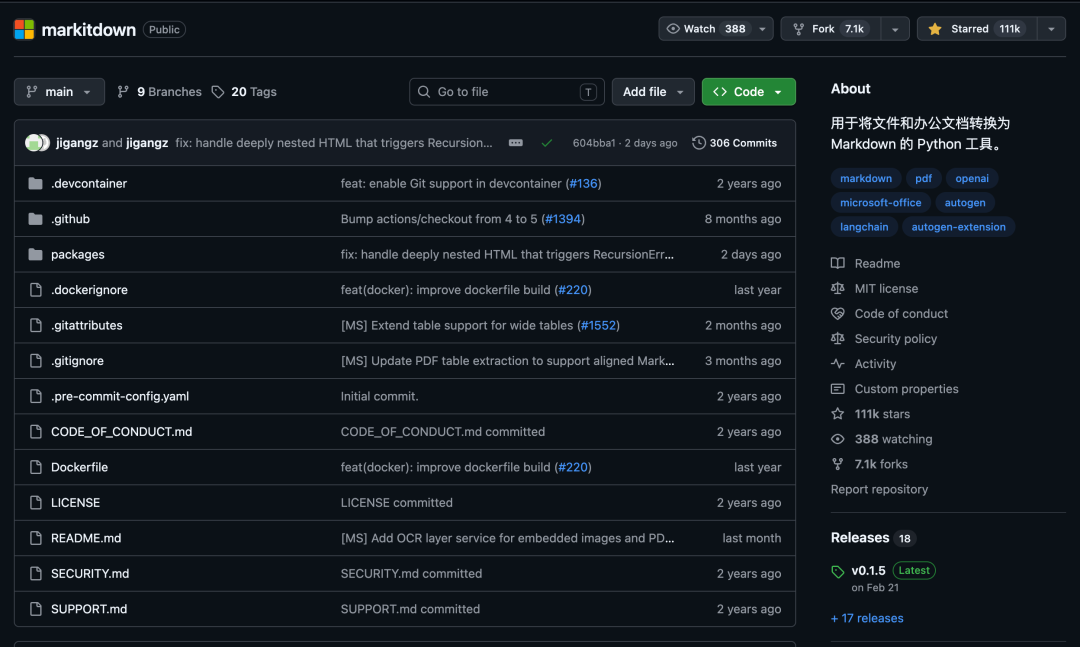Expand commit message ellipsis icon
Screen dimensions: 1080x647
[x=515, y=143]
